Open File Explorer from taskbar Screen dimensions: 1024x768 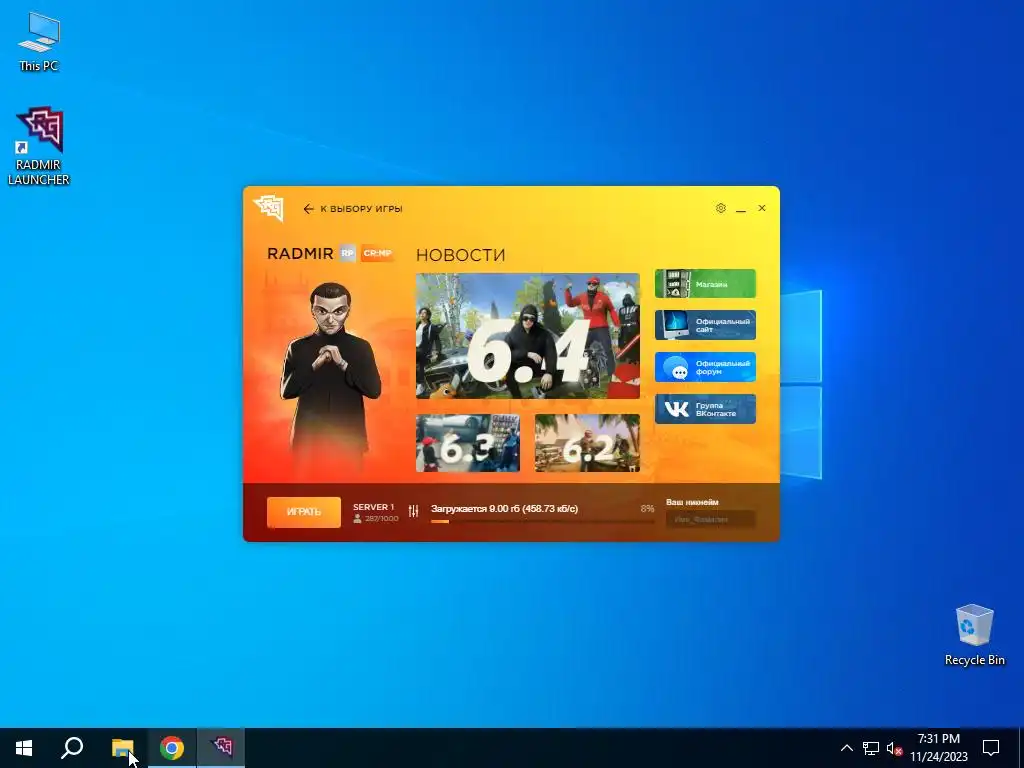click(122, 748)
